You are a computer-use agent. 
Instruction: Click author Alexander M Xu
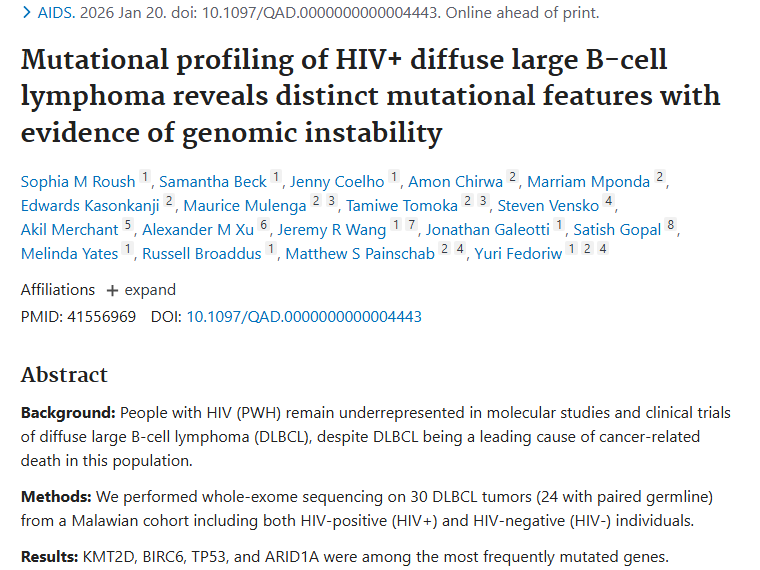[x=199, y=230]
